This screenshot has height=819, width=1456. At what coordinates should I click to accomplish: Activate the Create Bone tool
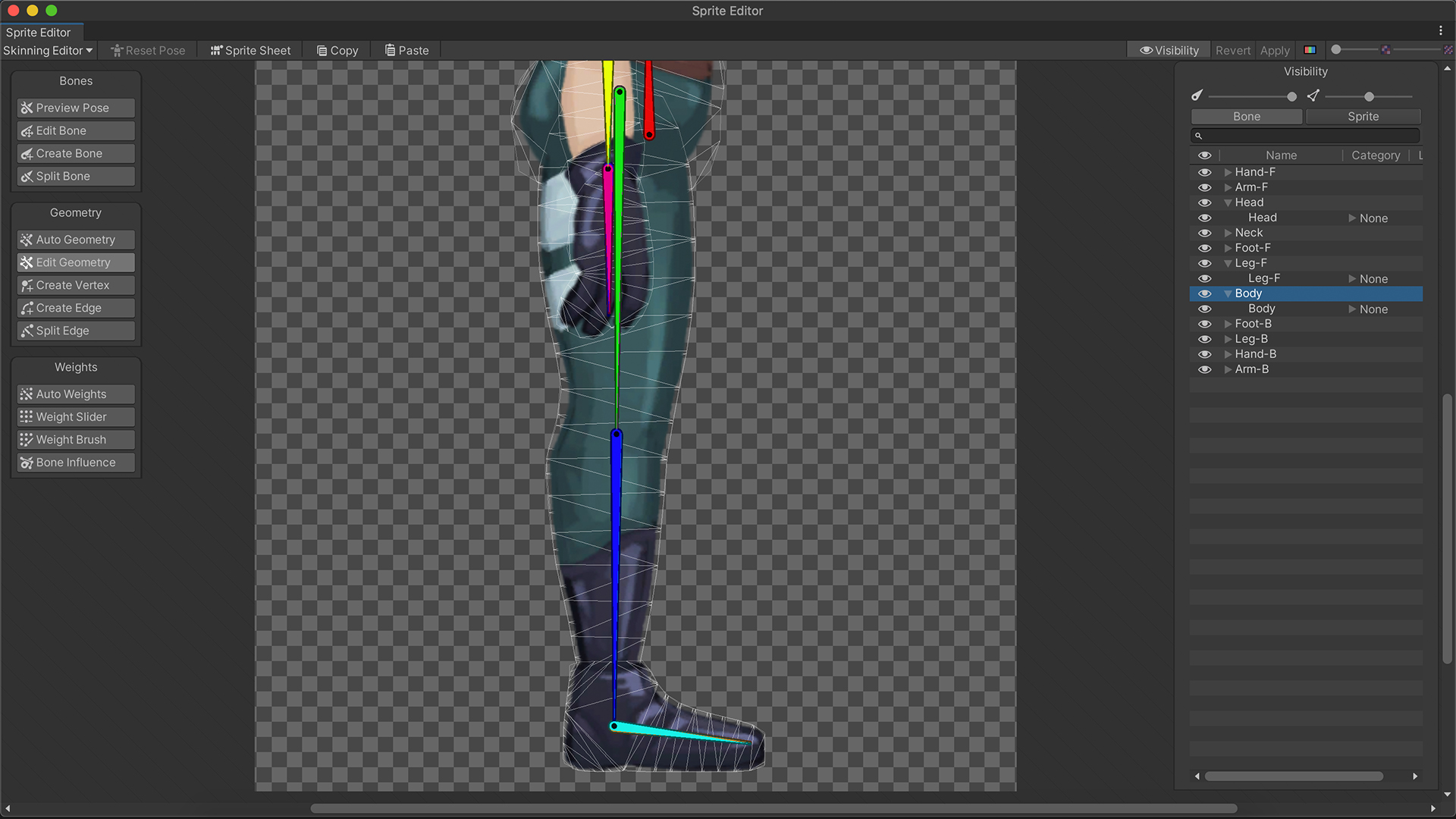click(74, 153)
